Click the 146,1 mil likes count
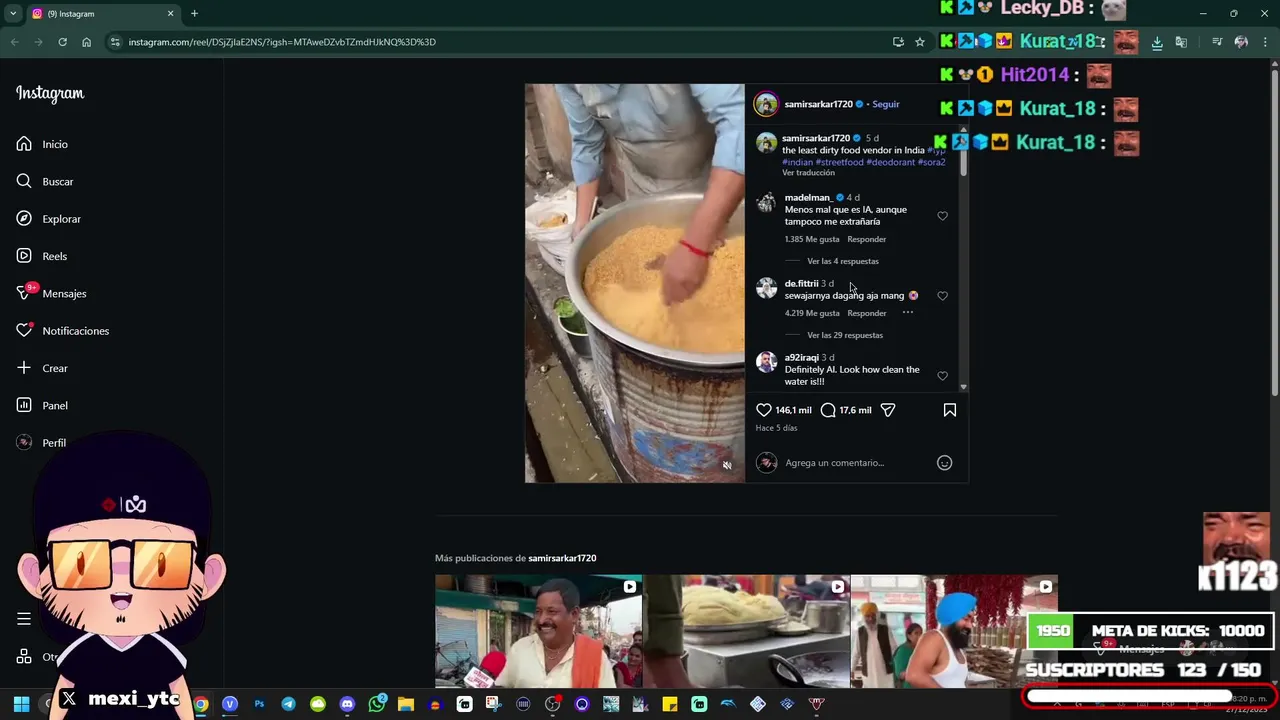This screenshot has width=1280, height=720. (793, 410)
